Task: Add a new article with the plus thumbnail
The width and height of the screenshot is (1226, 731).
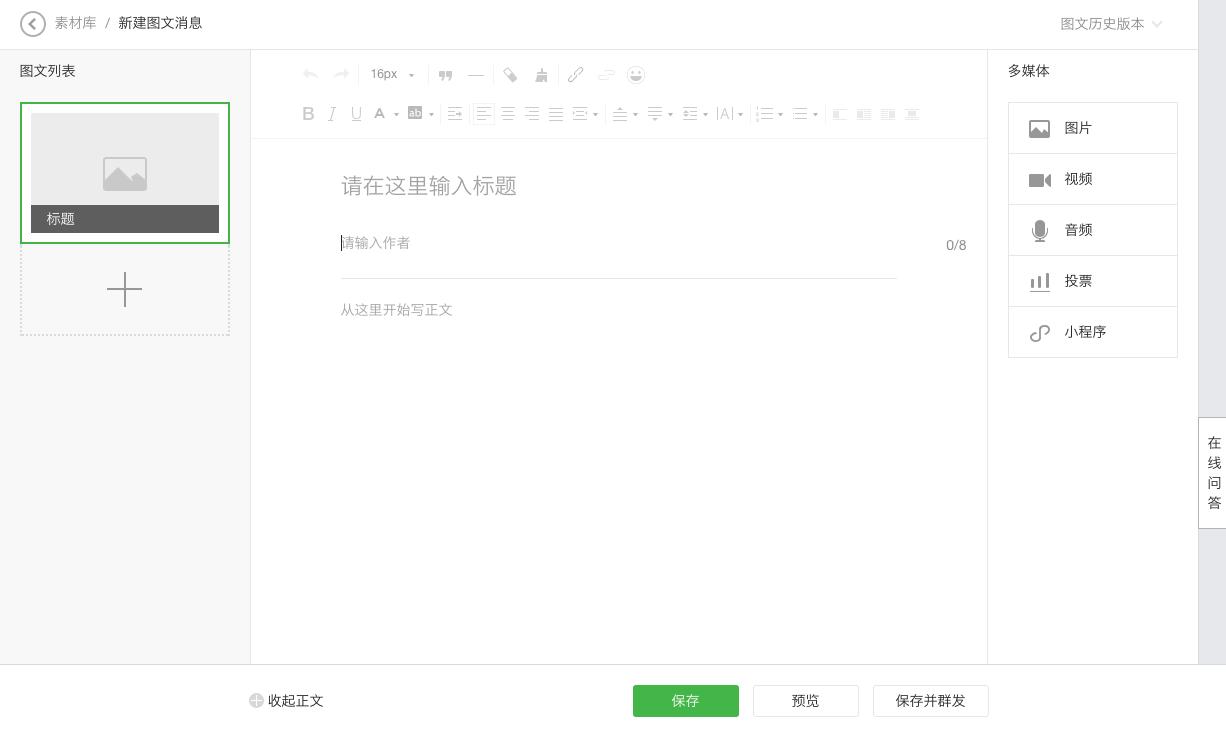Action: tap(125, 290)
